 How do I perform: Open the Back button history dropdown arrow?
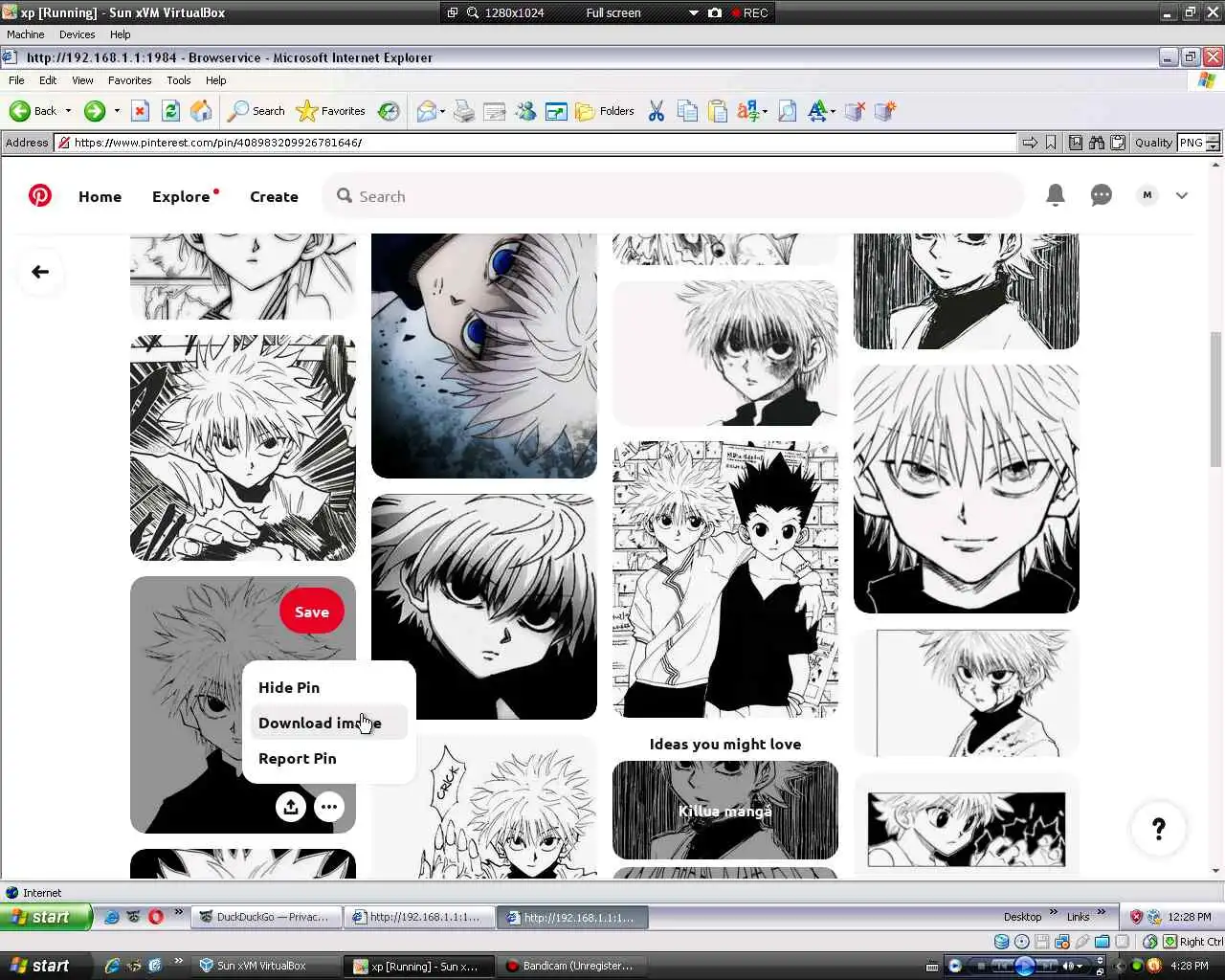(x=68, y=111)
